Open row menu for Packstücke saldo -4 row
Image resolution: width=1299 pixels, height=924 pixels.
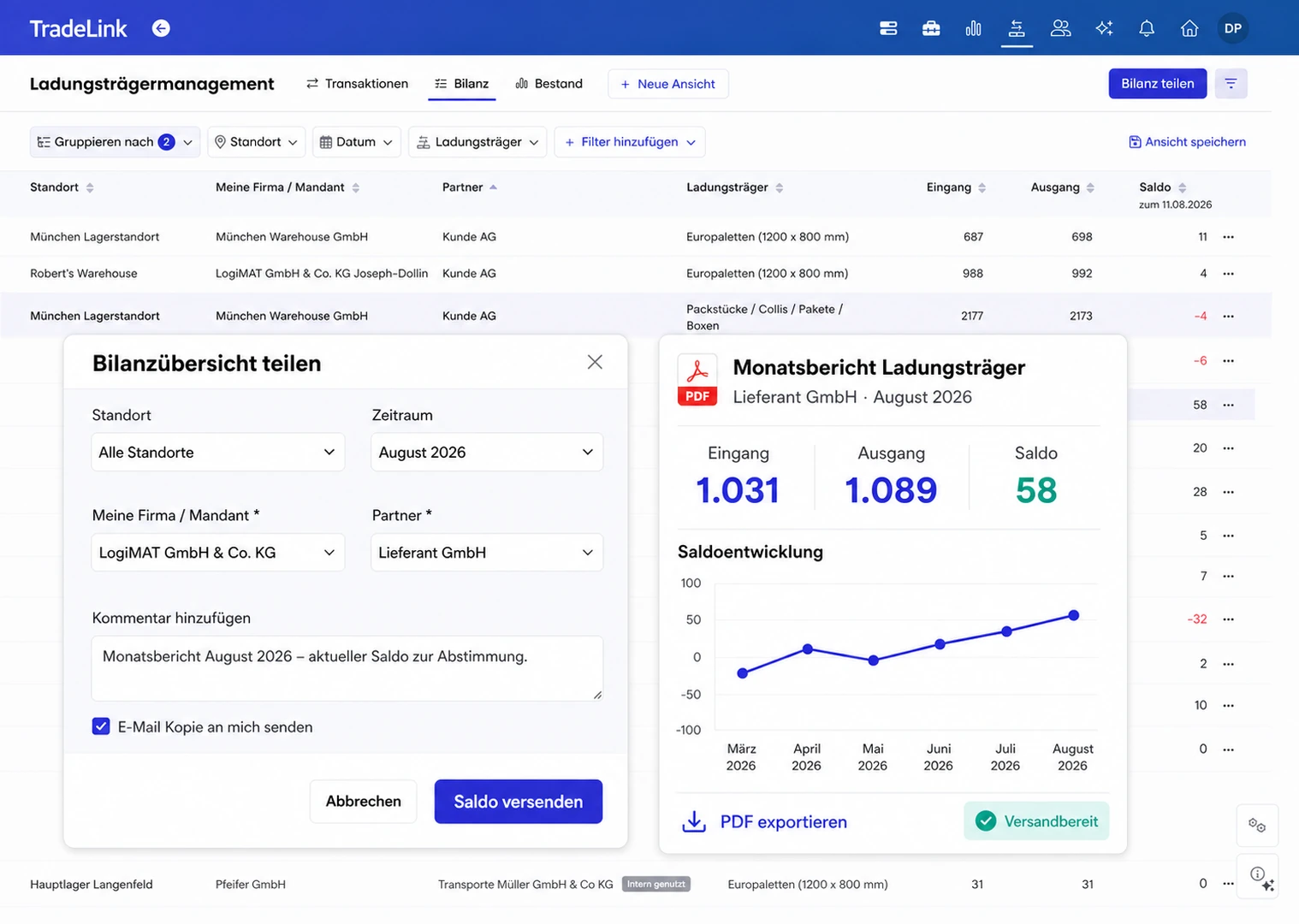(1228, 317)
